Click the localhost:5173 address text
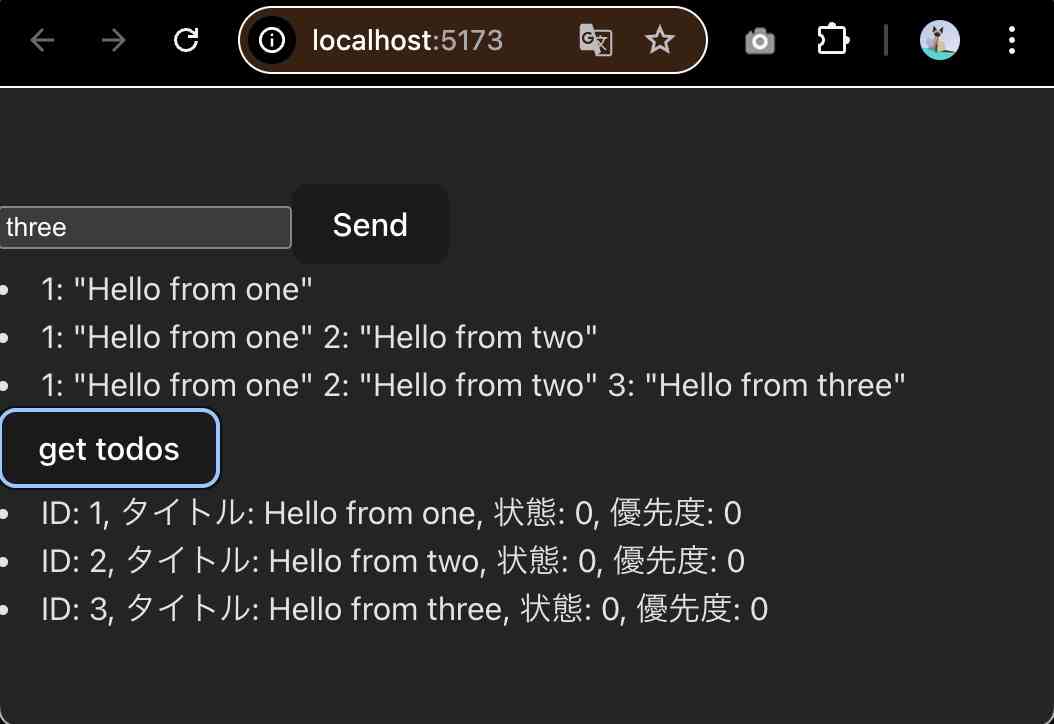The image size is (1054, 724). click(x=407, y=40)
